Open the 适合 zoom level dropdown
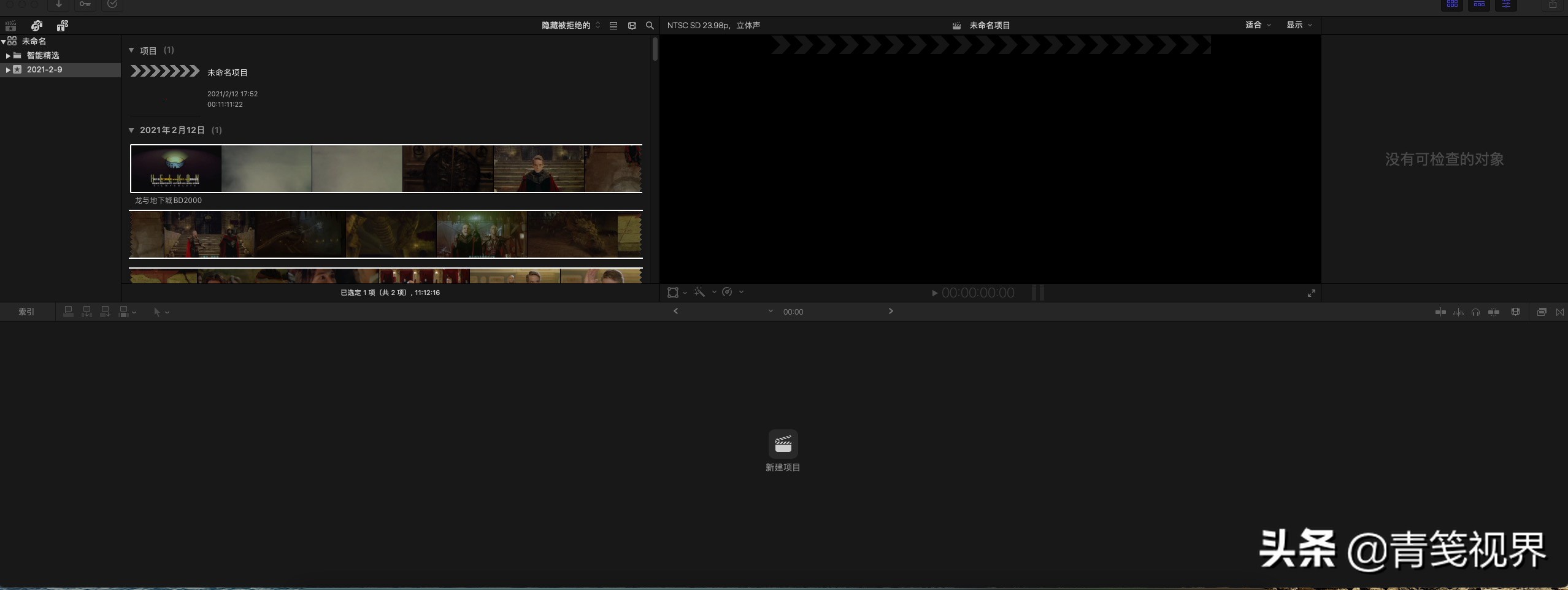This screenshot has width=1568, height=590. tap(1258, 25)
